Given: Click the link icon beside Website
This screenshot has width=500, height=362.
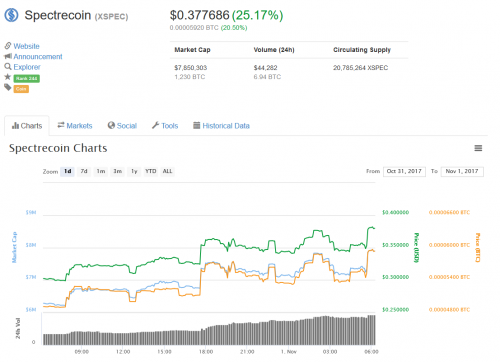Looking at the screenshot, I should (8, 45).
